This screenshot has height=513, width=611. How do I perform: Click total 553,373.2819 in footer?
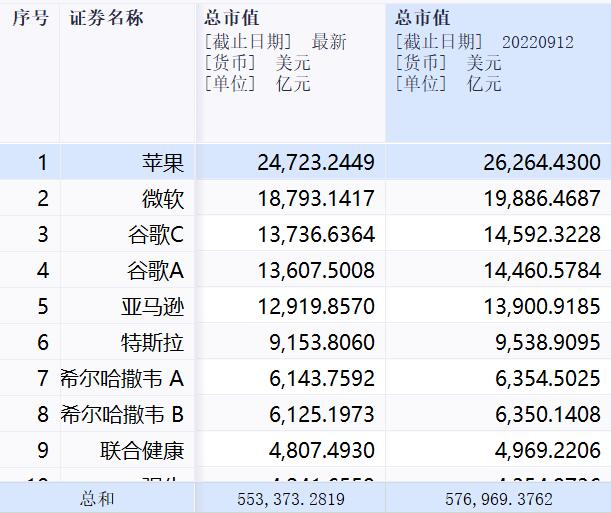tap(291, 499)
